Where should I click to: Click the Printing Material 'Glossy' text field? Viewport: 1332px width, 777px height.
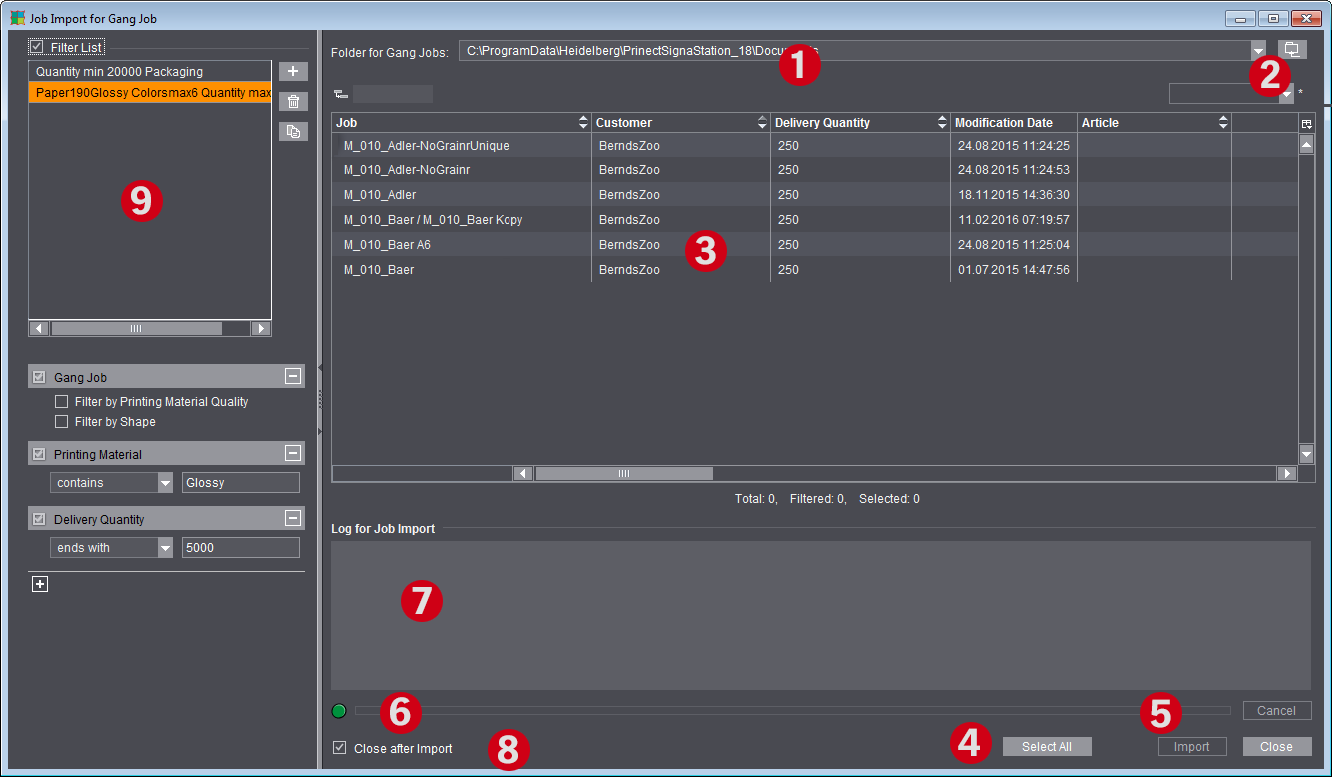click(241, 483)
